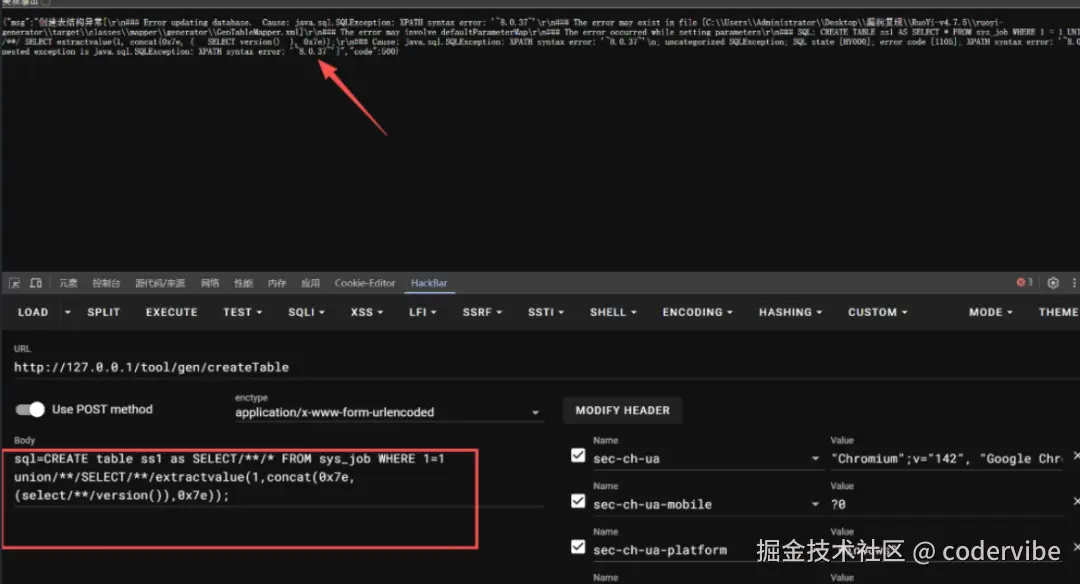
Task: Open the TEST dropdown menu
Action: coord(242,312)
